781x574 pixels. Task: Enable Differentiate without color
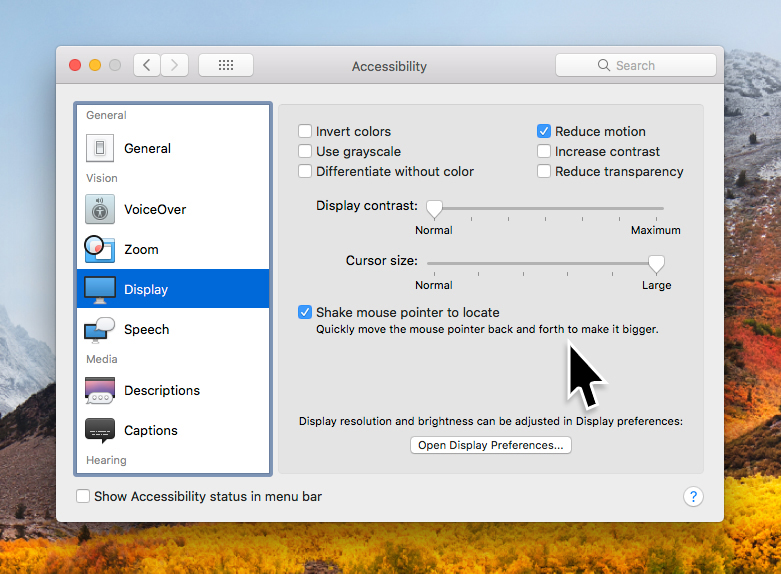coord(305,171)
